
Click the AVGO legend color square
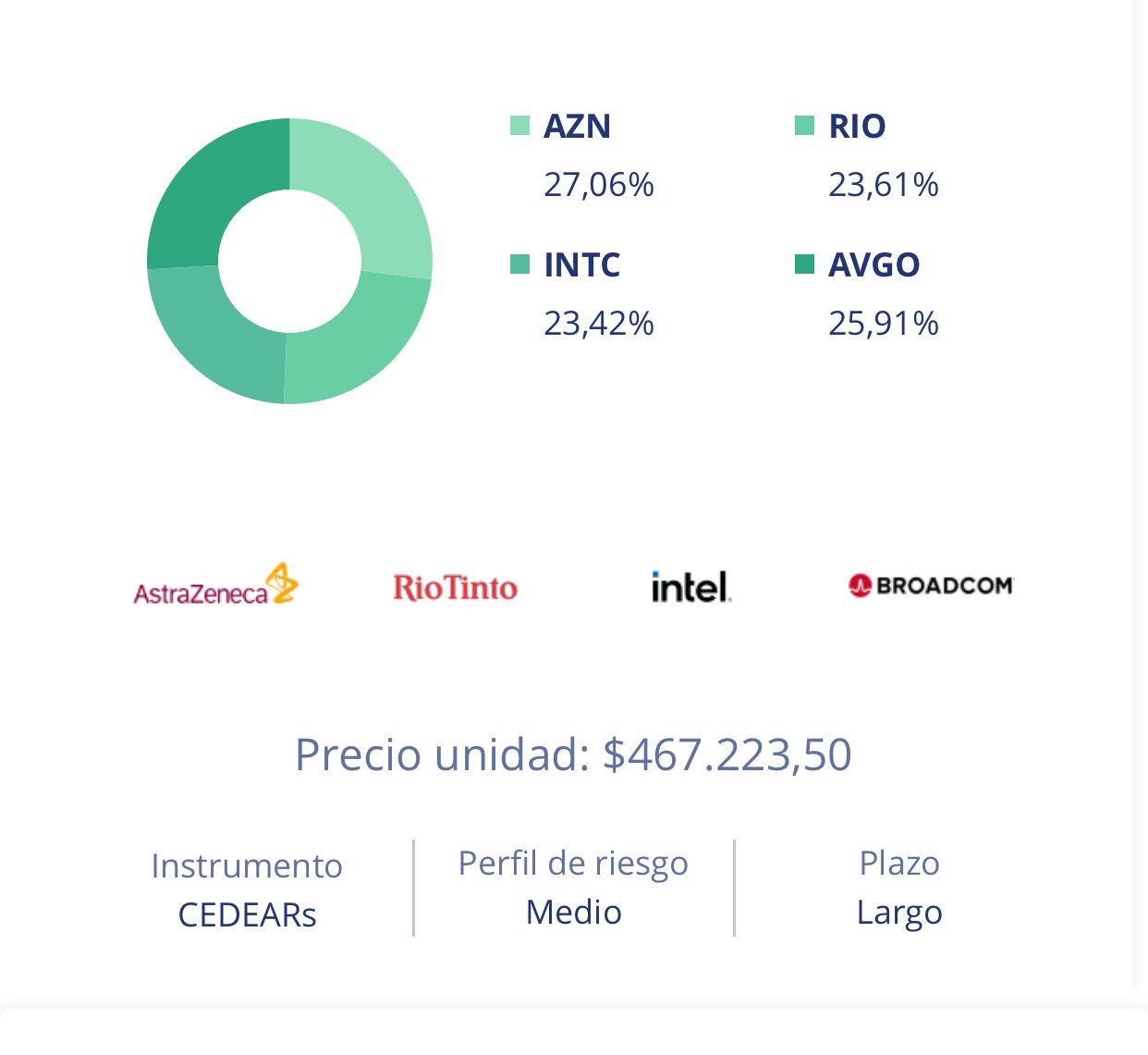tap(805, 264)
